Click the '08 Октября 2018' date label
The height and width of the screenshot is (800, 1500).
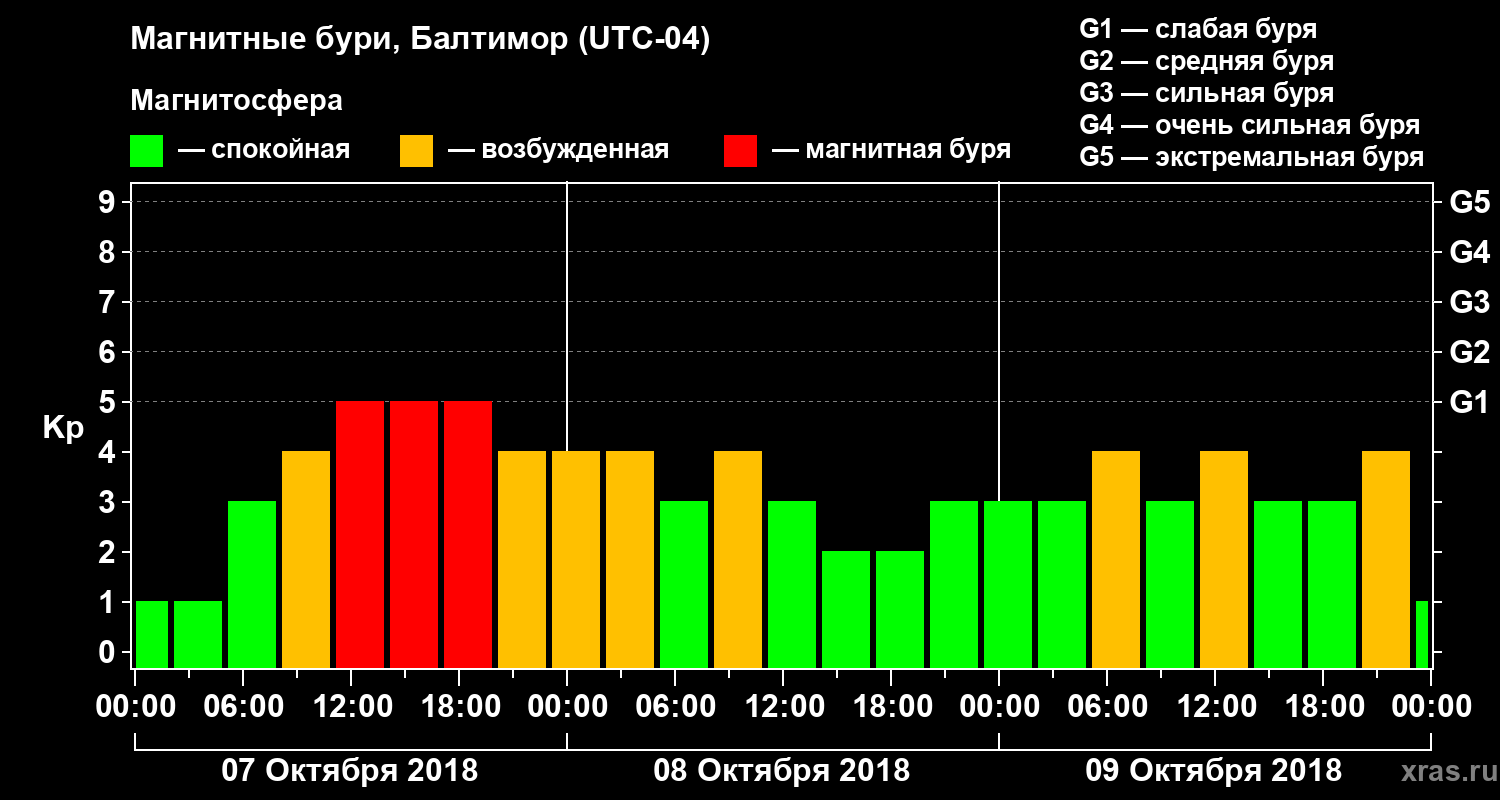click(782, 770)
